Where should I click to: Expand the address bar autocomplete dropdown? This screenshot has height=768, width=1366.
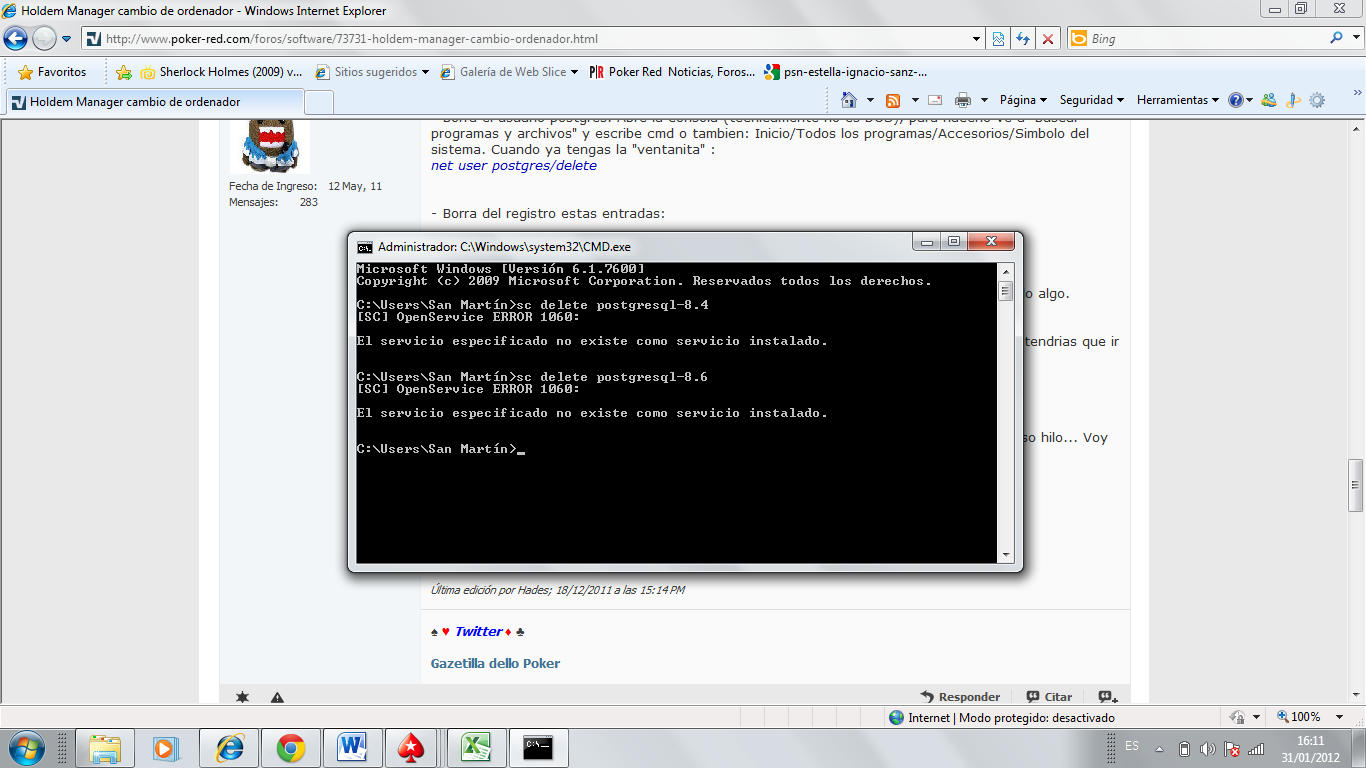(x=977, y=39)
